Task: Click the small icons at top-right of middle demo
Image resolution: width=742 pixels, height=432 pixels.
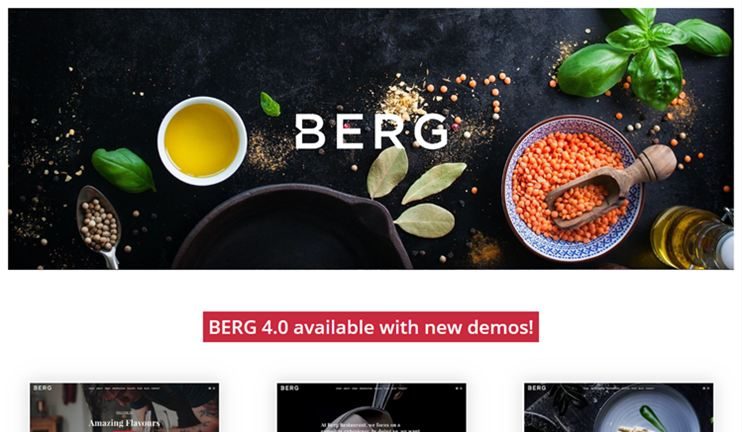Action: click(x=459, y=388)
